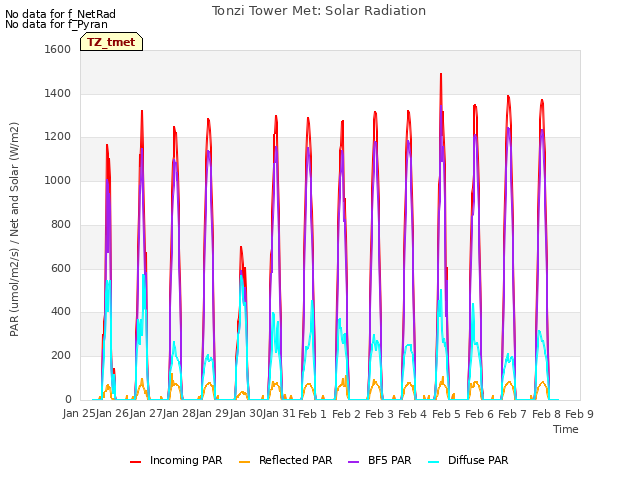Image resolution: width=640 pixels, height=480 pixels.
Task: Click the Jan 28 x-axis date label
Action: 179,414
